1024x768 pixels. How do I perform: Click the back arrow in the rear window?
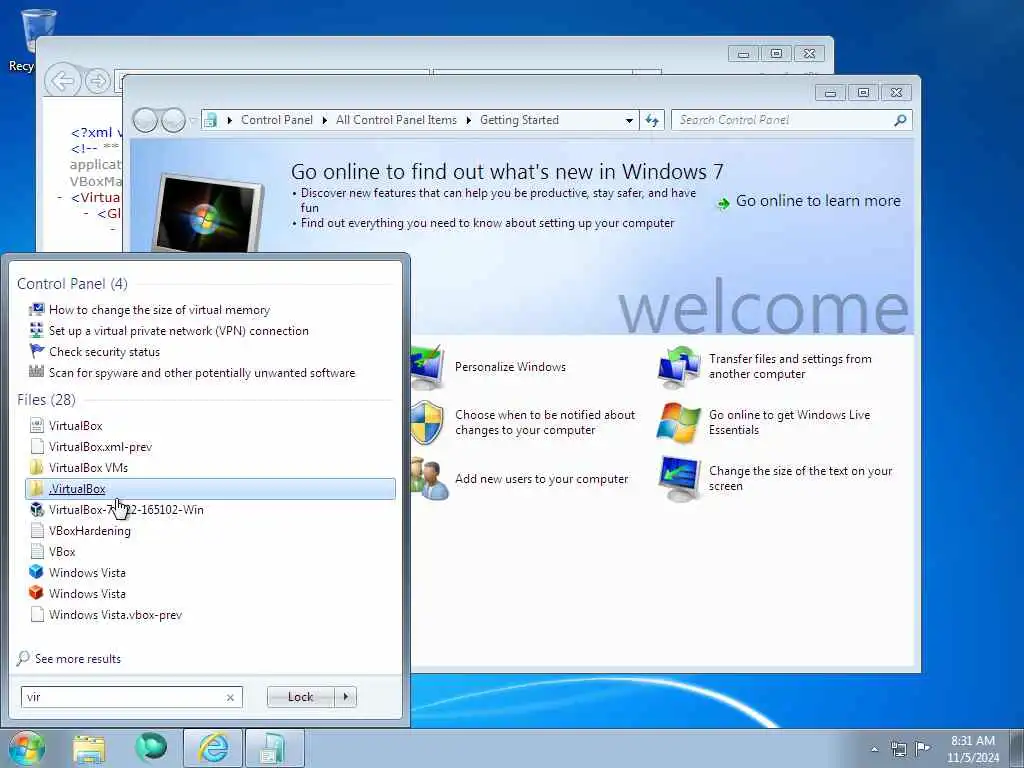pos(63,82)
